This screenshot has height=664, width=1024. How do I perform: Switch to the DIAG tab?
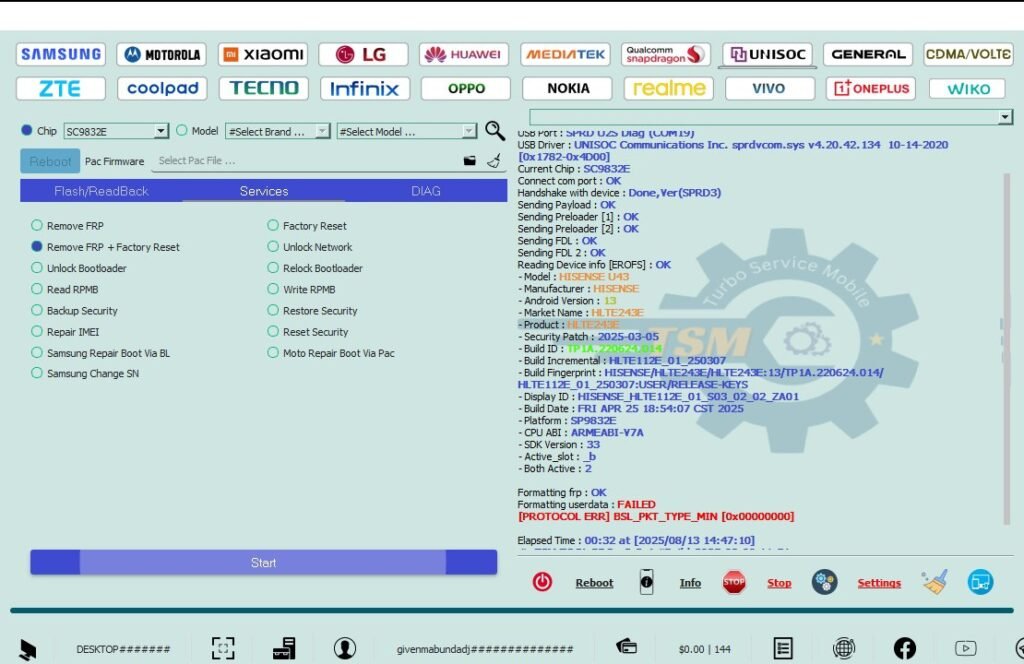(x=426, y=191)
